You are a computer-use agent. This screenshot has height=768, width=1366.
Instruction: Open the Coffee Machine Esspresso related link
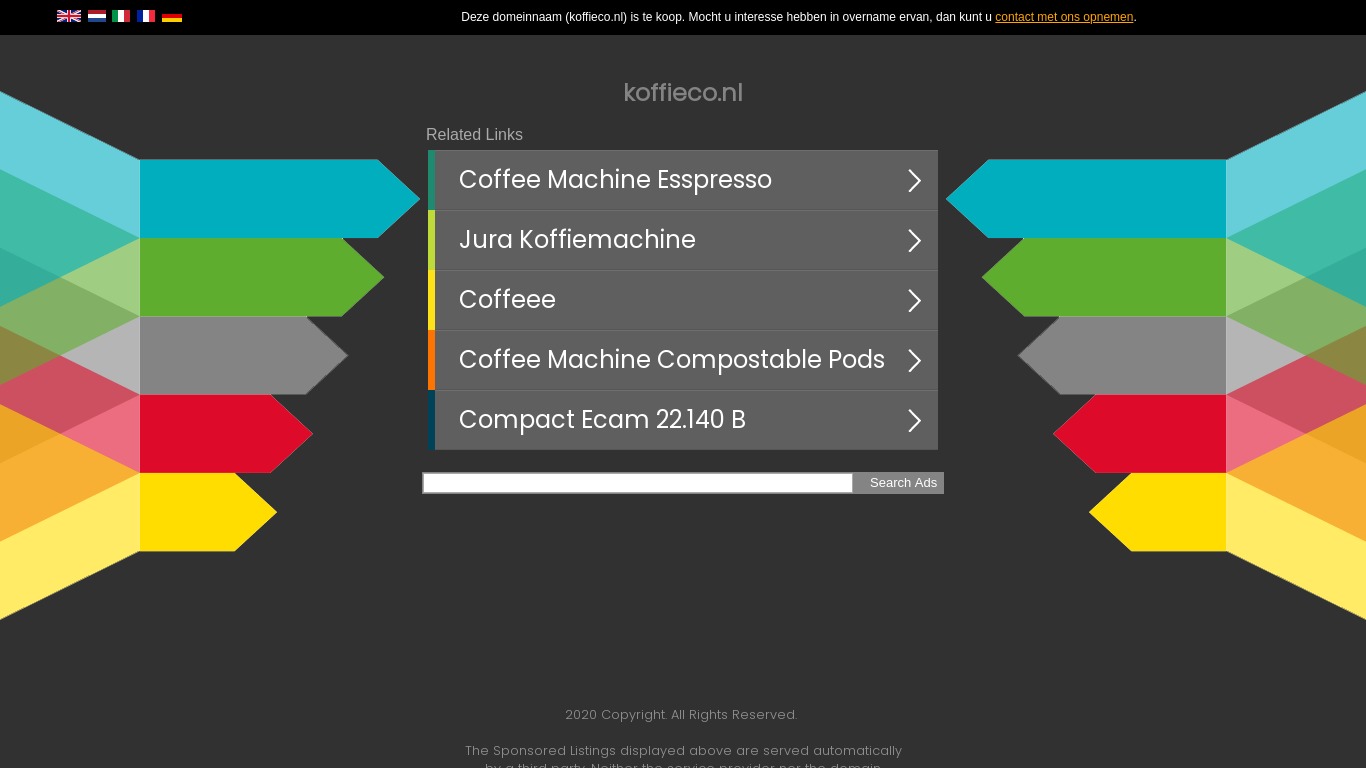615,180
